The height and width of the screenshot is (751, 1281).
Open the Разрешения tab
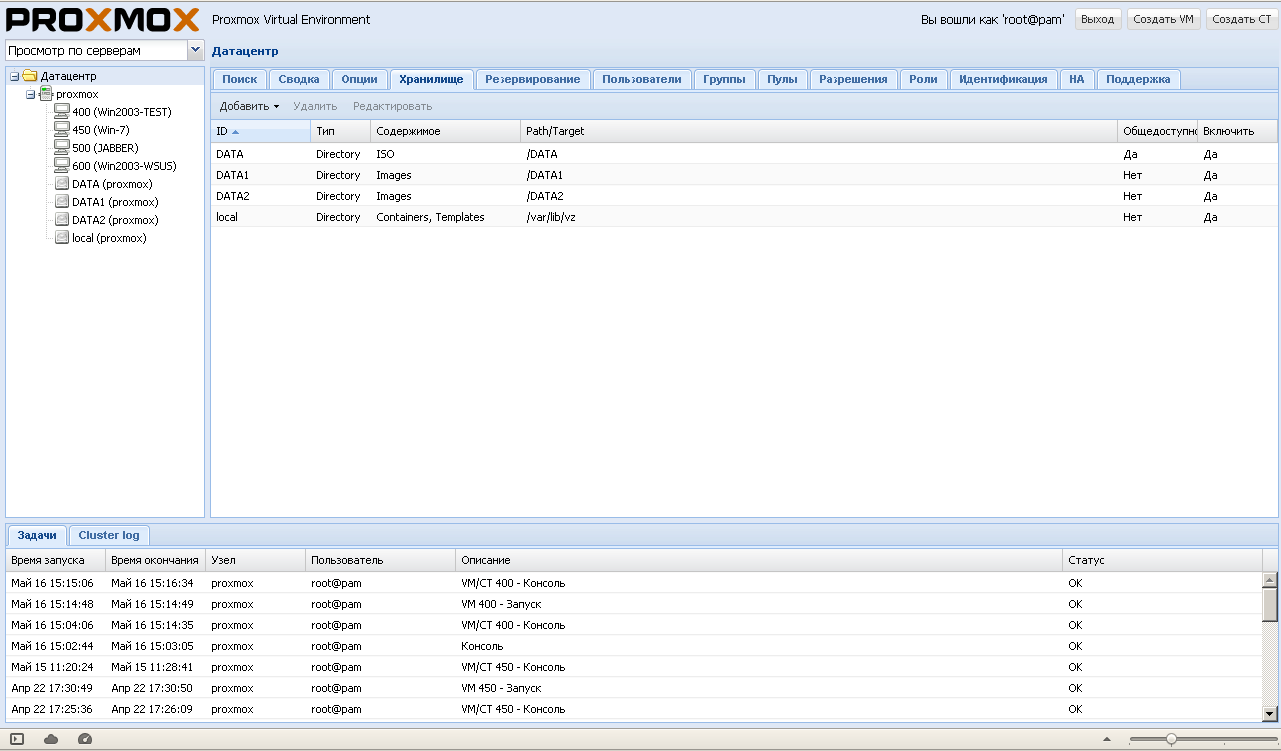(853, 79)
